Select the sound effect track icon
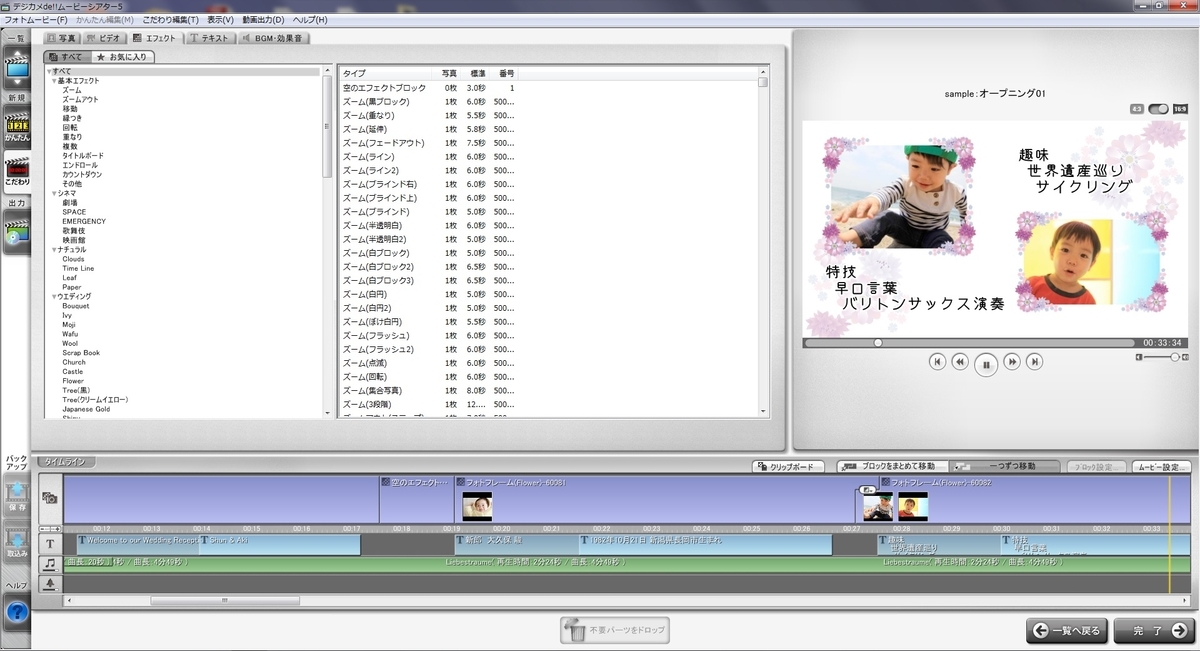Screen dimensions: 1200x651 click(49, 583)
